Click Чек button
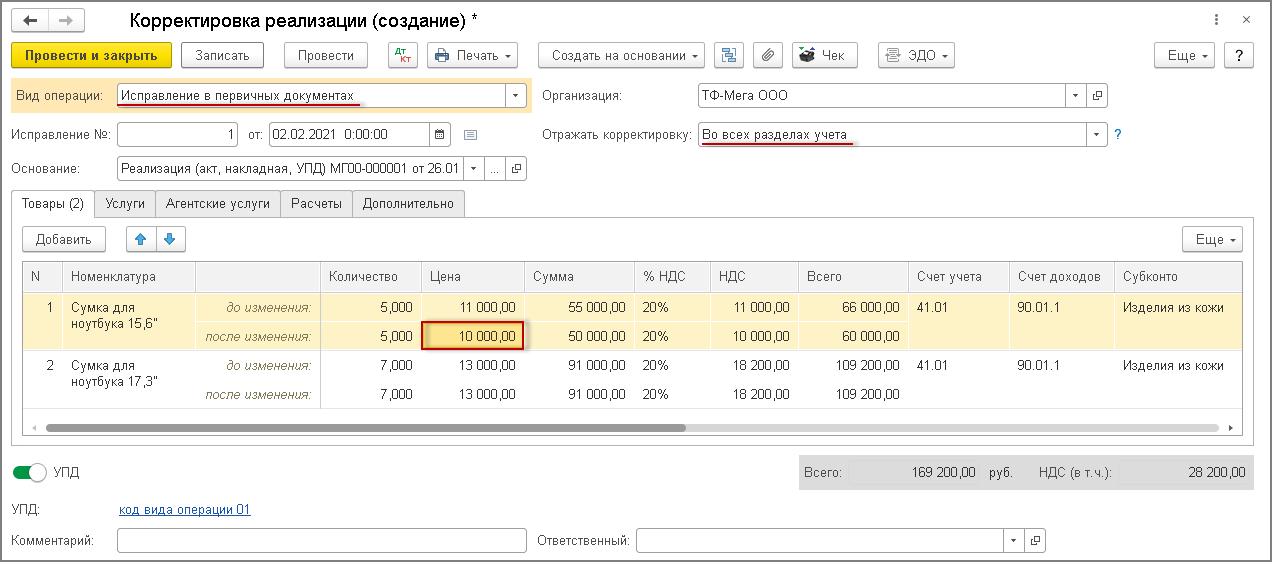The image size is (1272, 562). 825,55
